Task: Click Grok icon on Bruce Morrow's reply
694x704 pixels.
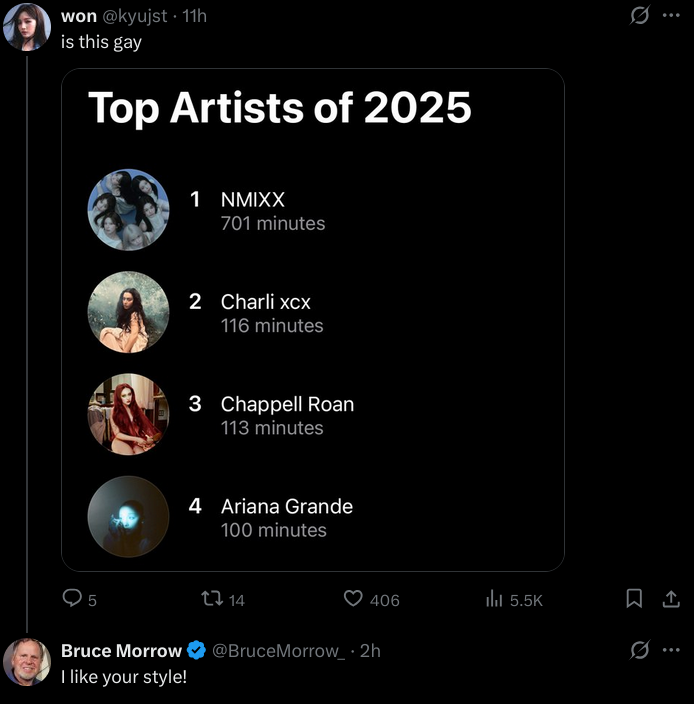Action: point(637,651)
